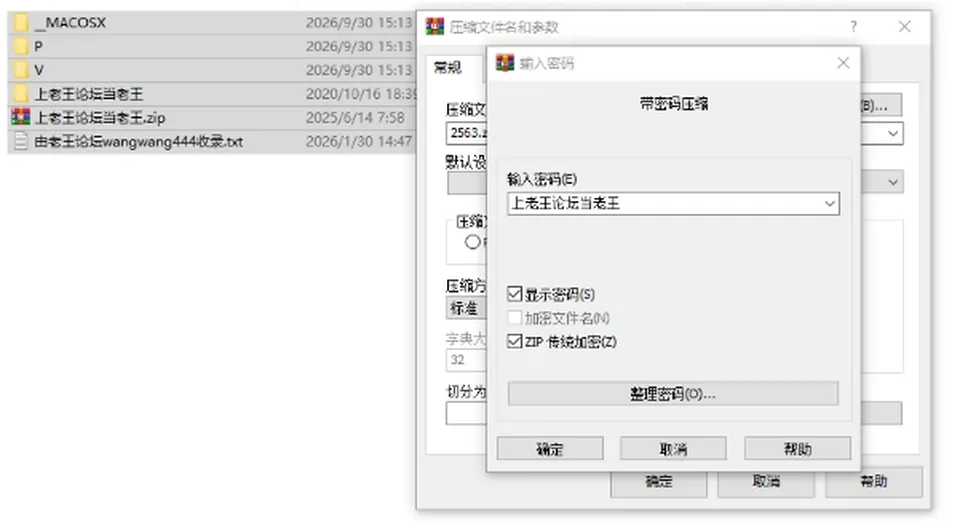The height and width of the screenshot is (532, 960).
Task: Click 取消 in the password dialog
Action: [x=673, y=449]
